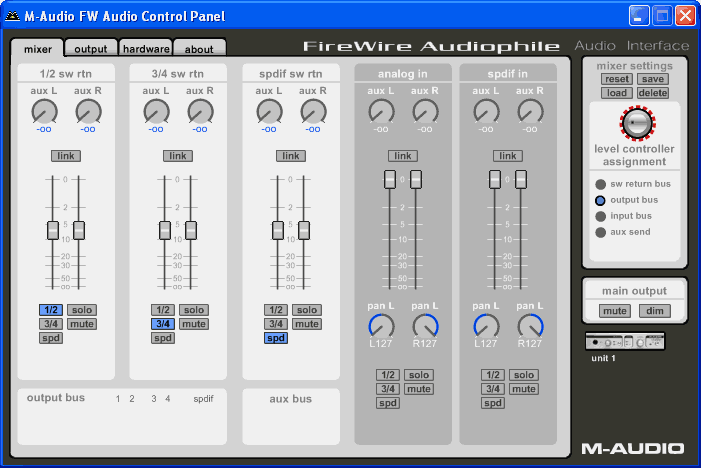This screenshot has width=701, height=468.
Task: Select output bus assignment
Action: click(600, 200)
